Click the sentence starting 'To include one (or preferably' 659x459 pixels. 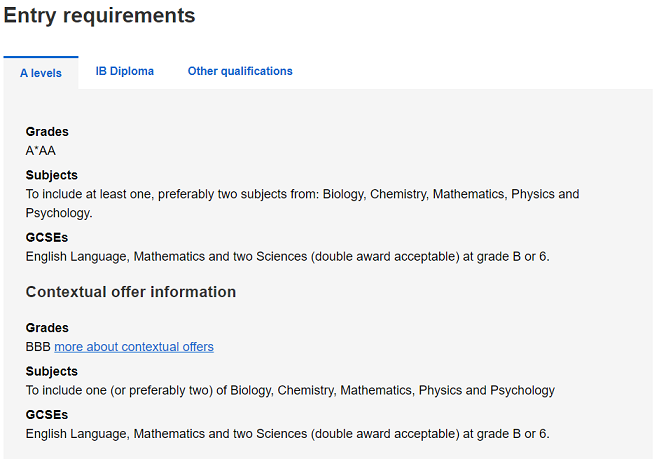(x=290, y=390)
